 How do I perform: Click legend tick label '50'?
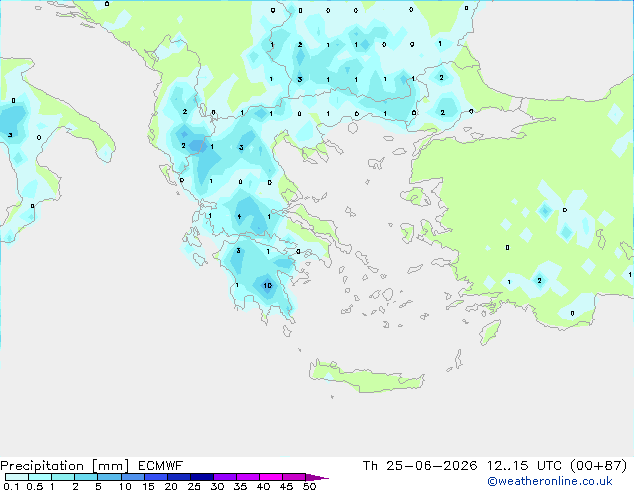(x=309, y=486)
